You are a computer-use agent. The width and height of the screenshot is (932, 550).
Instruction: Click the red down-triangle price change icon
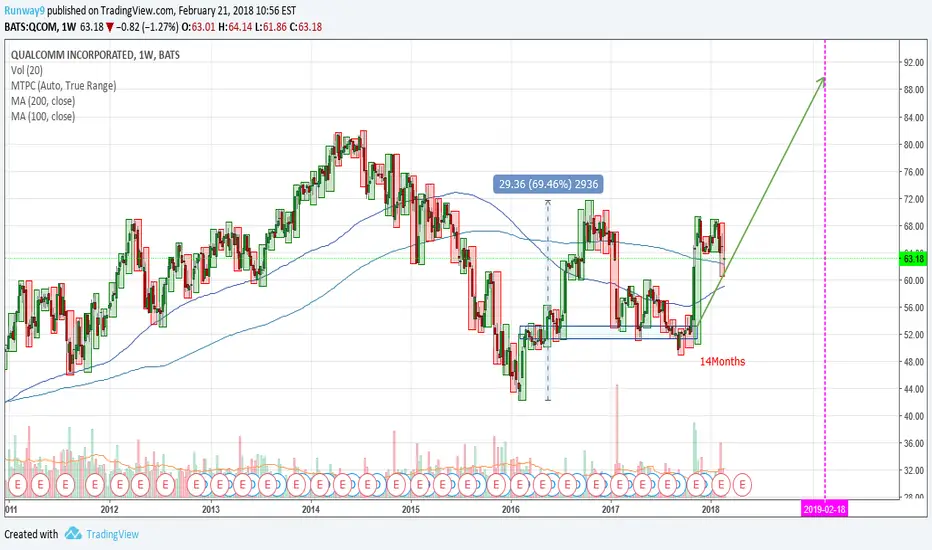111,27
